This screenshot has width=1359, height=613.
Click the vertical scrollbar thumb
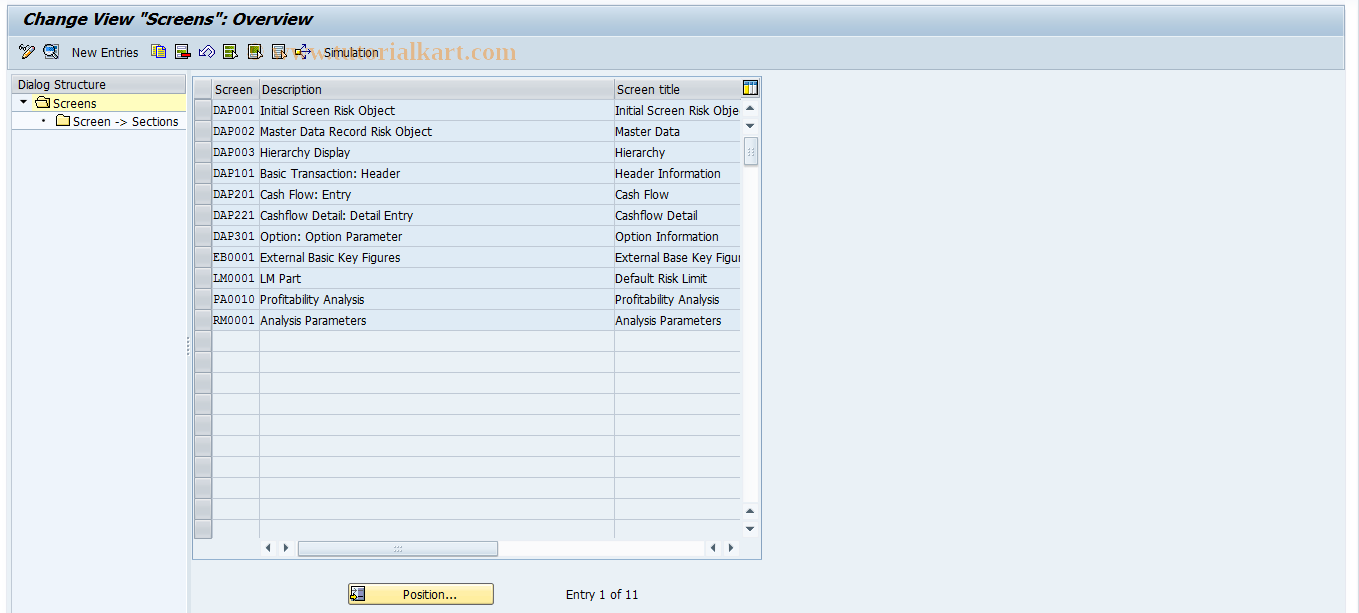(751, 151)
